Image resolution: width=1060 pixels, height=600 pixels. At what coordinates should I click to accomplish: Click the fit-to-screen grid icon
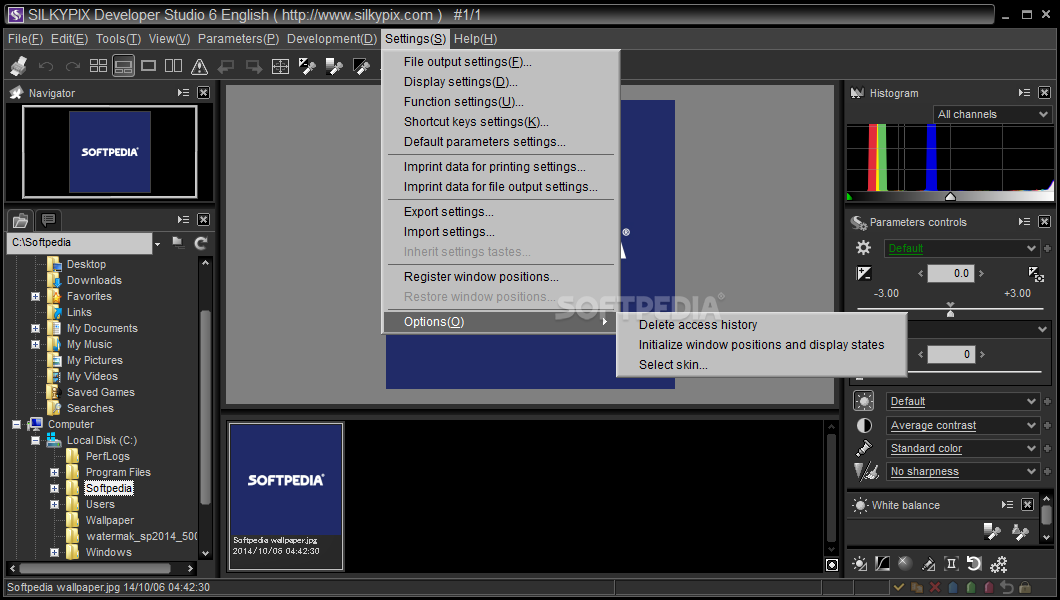click(280, 66)
